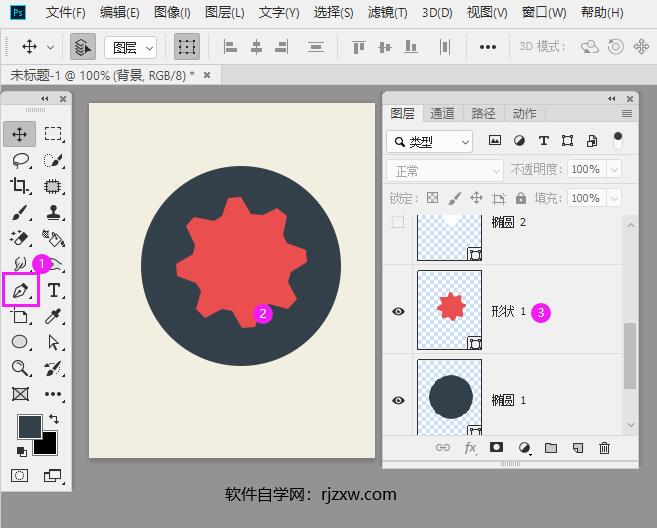
Task: Choose the Paint Bucket tool
Action: (x=53, y=238)
